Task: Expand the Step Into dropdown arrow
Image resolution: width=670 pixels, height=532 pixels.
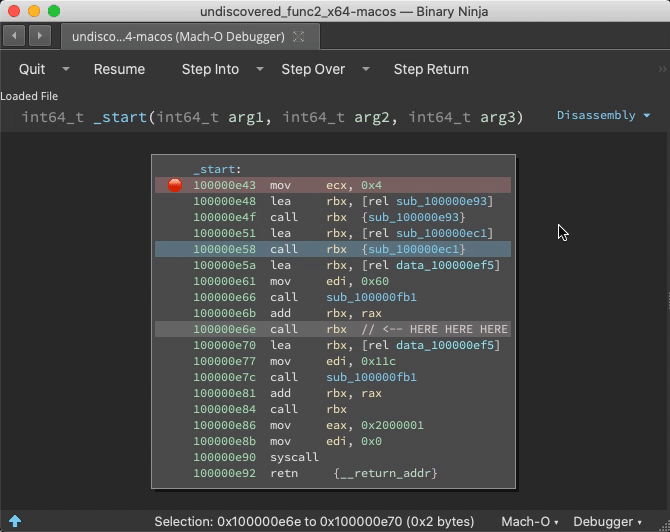Action: point(259,69)
